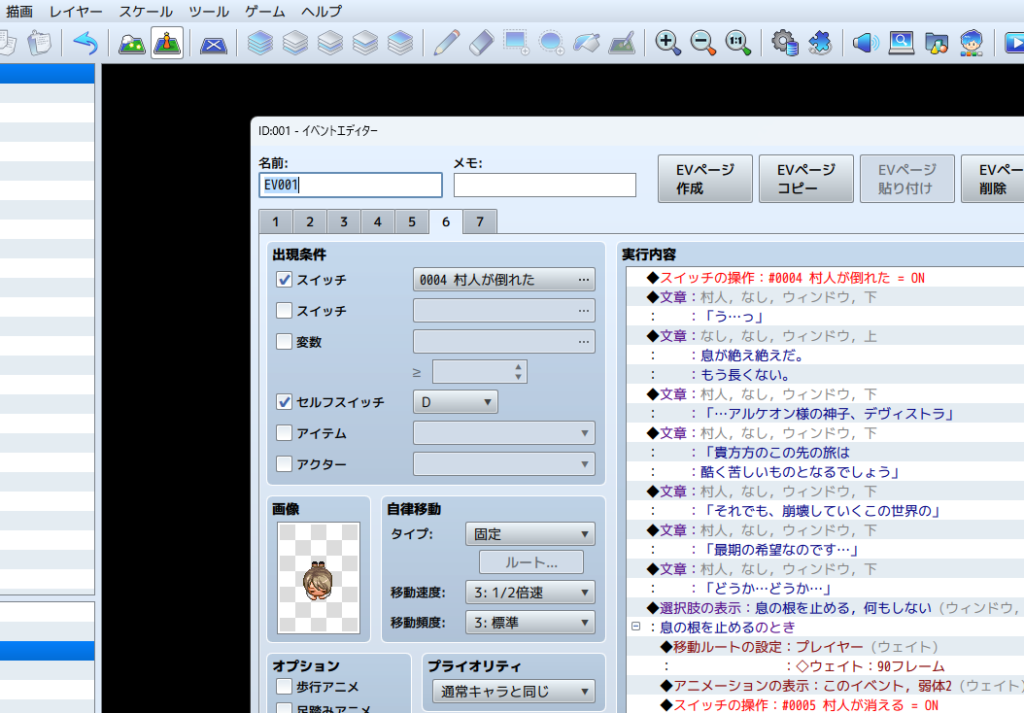The width and height of the screenshot is (1024, 713).
Task: Select the Event edit mode icon
Action: coord(167,43)
